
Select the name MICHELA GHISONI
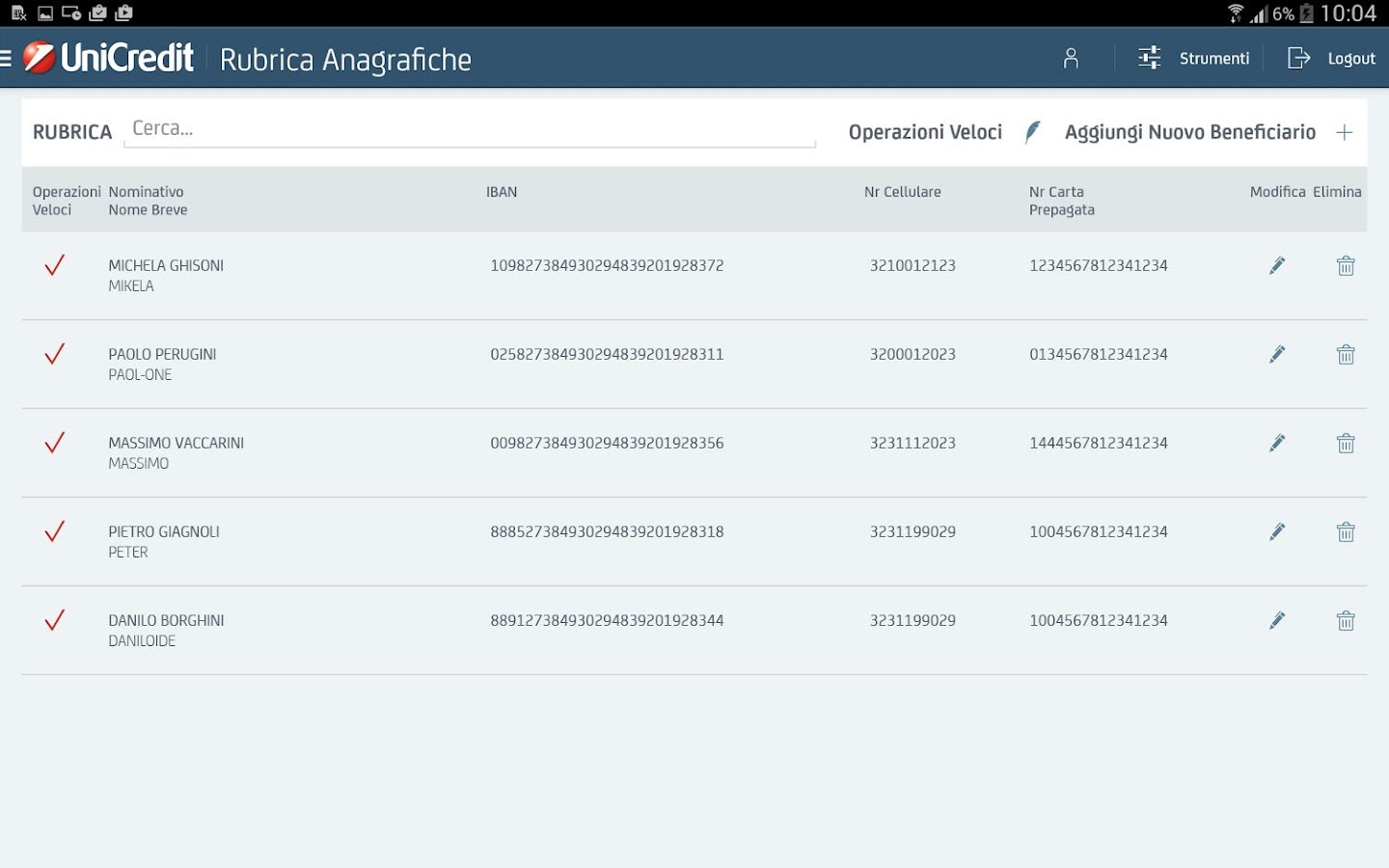pos(166,265)
